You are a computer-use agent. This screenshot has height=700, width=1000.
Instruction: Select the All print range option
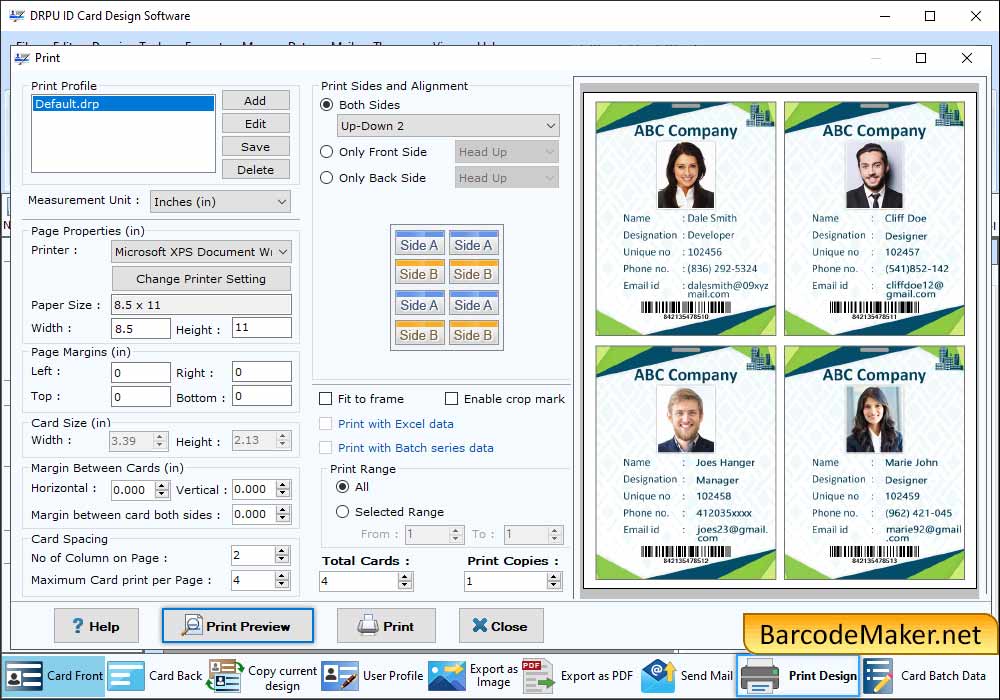(342, 487)
